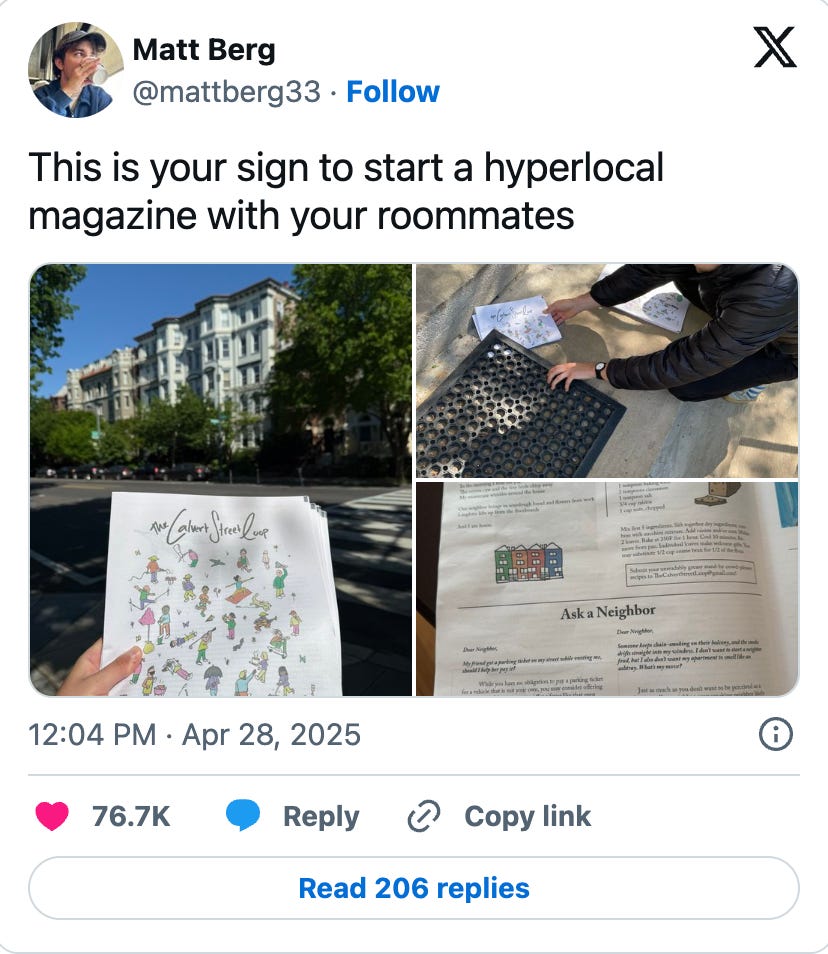This screenshot has height=954, width=828.
Task: Open the @mattberg33 handle link
Action: 226,92
